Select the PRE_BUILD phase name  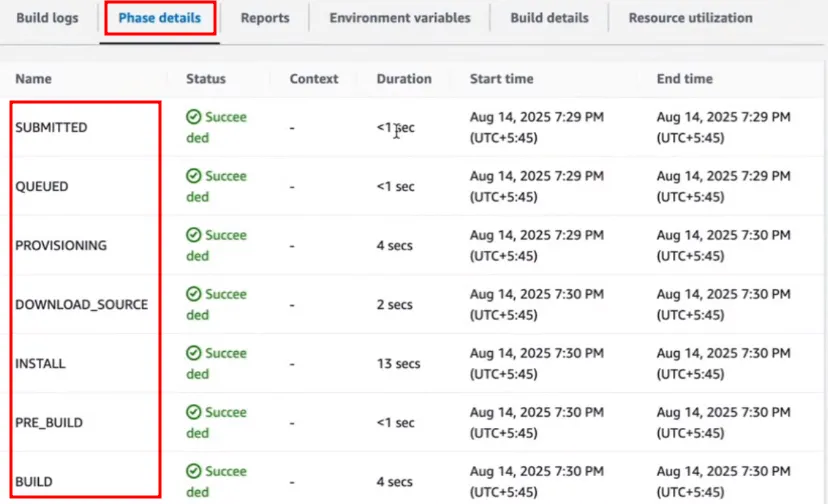tap(49, 423)
